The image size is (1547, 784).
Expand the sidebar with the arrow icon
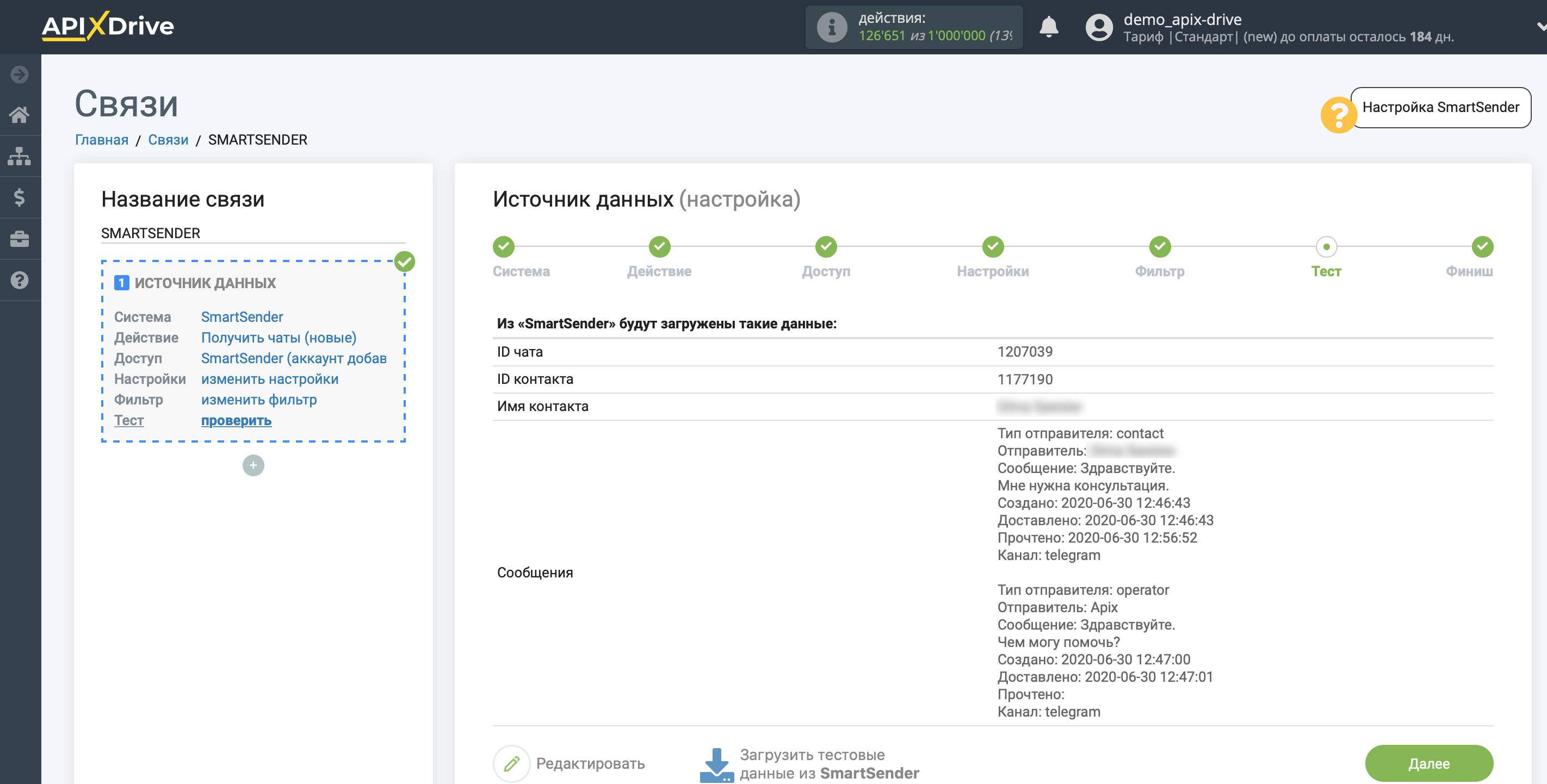tap(20, 74)
